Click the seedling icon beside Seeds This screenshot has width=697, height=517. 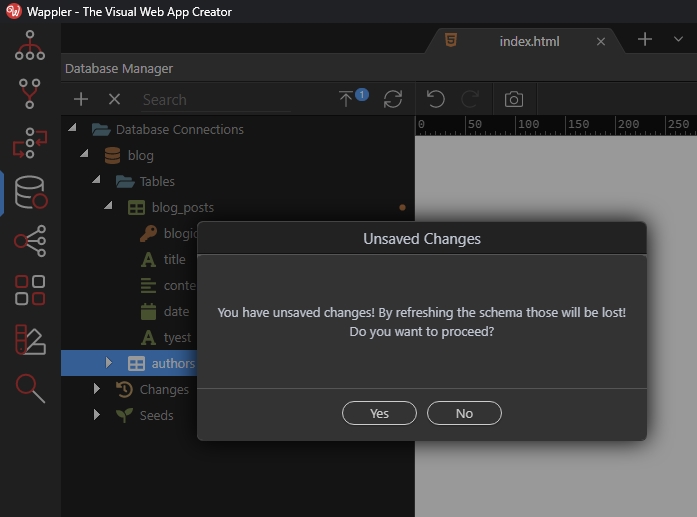click(x=124, y=415)
